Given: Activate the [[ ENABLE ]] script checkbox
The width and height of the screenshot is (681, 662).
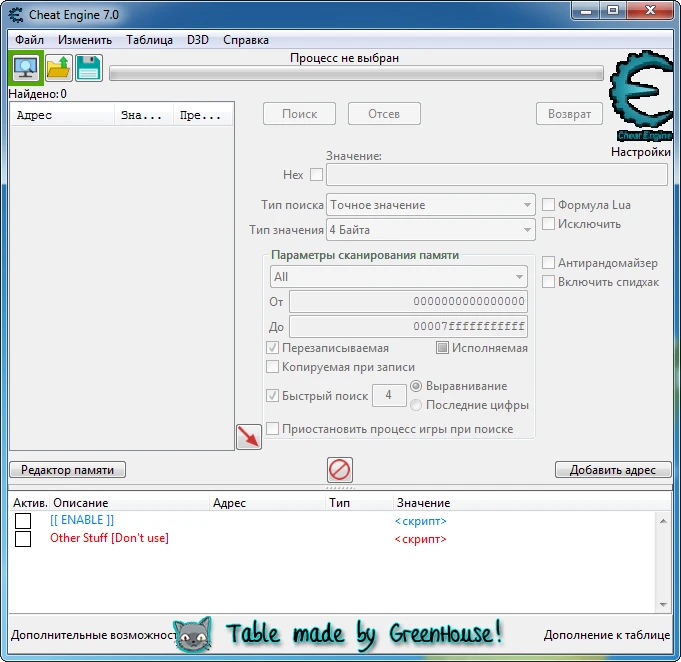Looking at the screenshot, I should [x=23, y=520].
